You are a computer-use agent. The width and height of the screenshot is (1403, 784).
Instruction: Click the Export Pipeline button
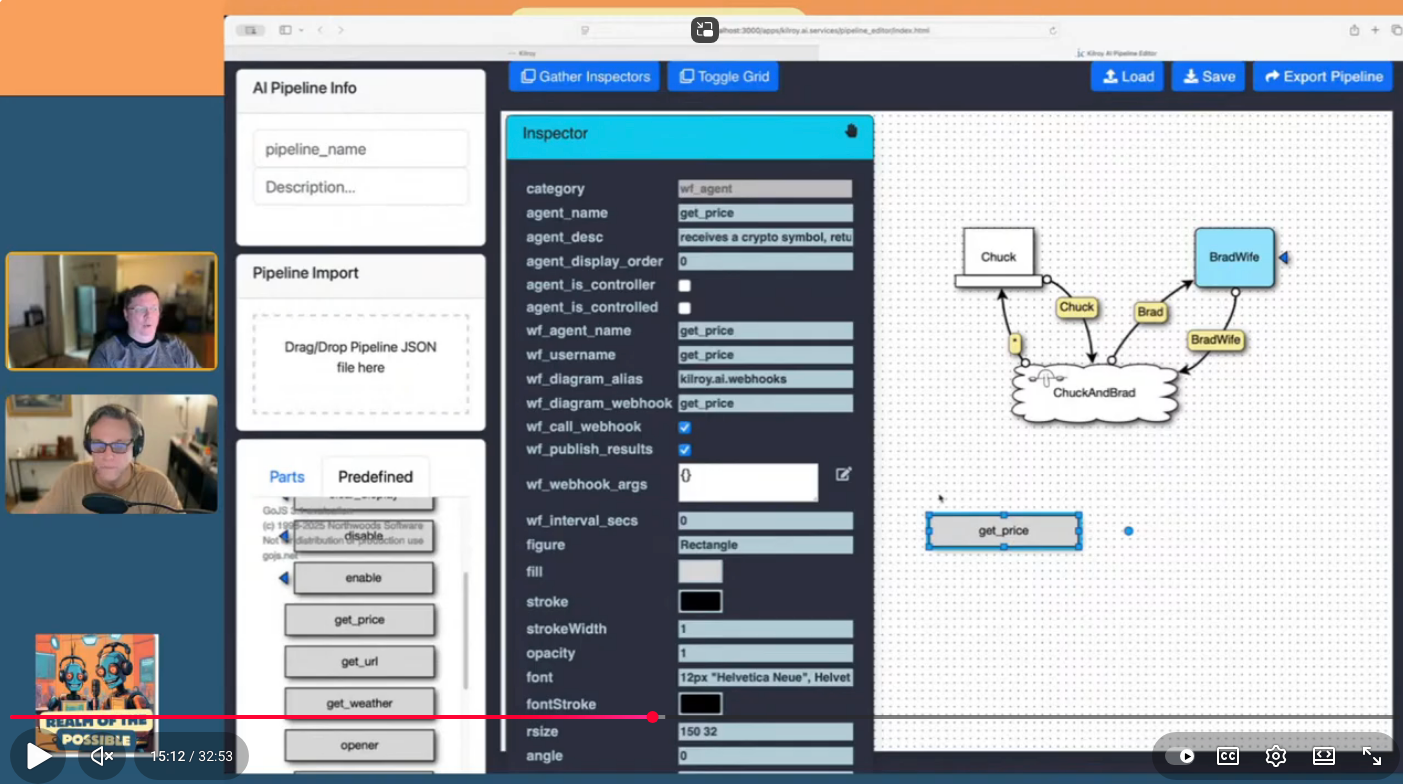(1322, 76)
